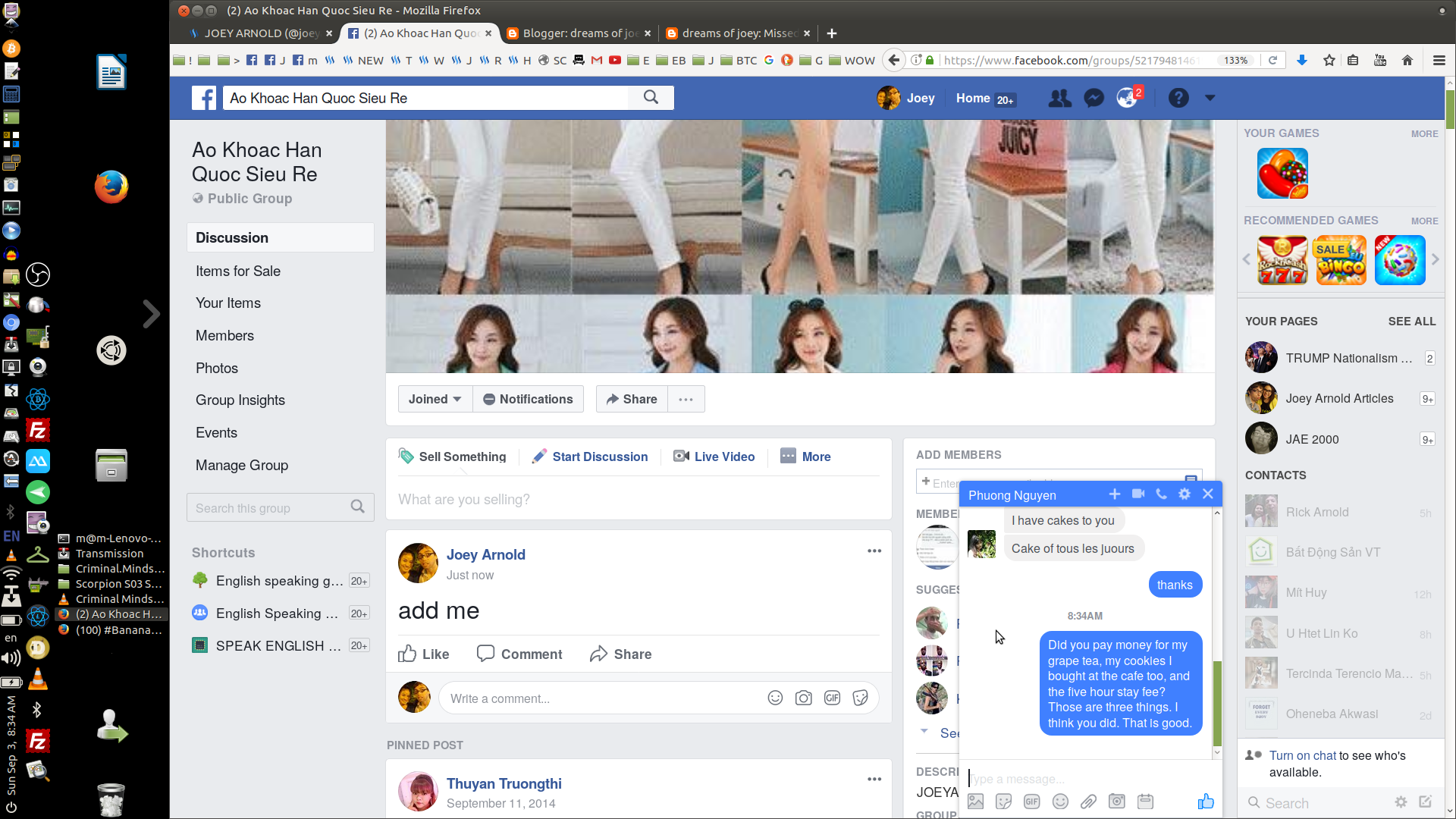Screen dimensions: 1456x819
Task: Open the chat settings gear icon
Action: 1185,494
